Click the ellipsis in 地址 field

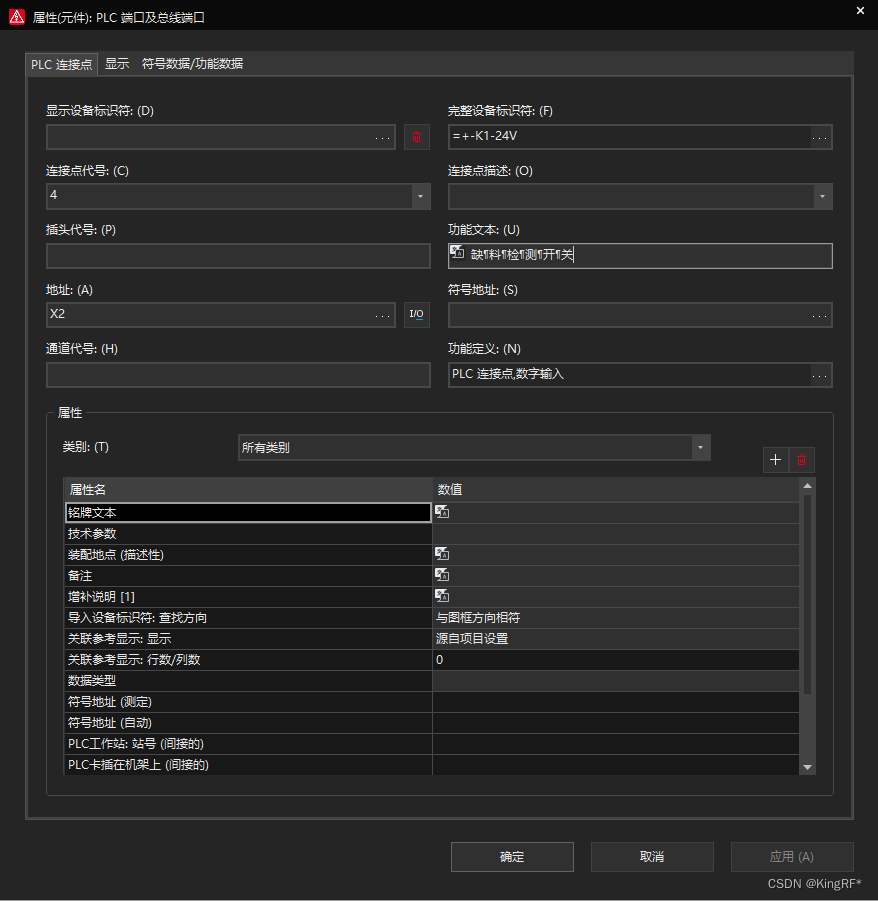coord(383,315)
